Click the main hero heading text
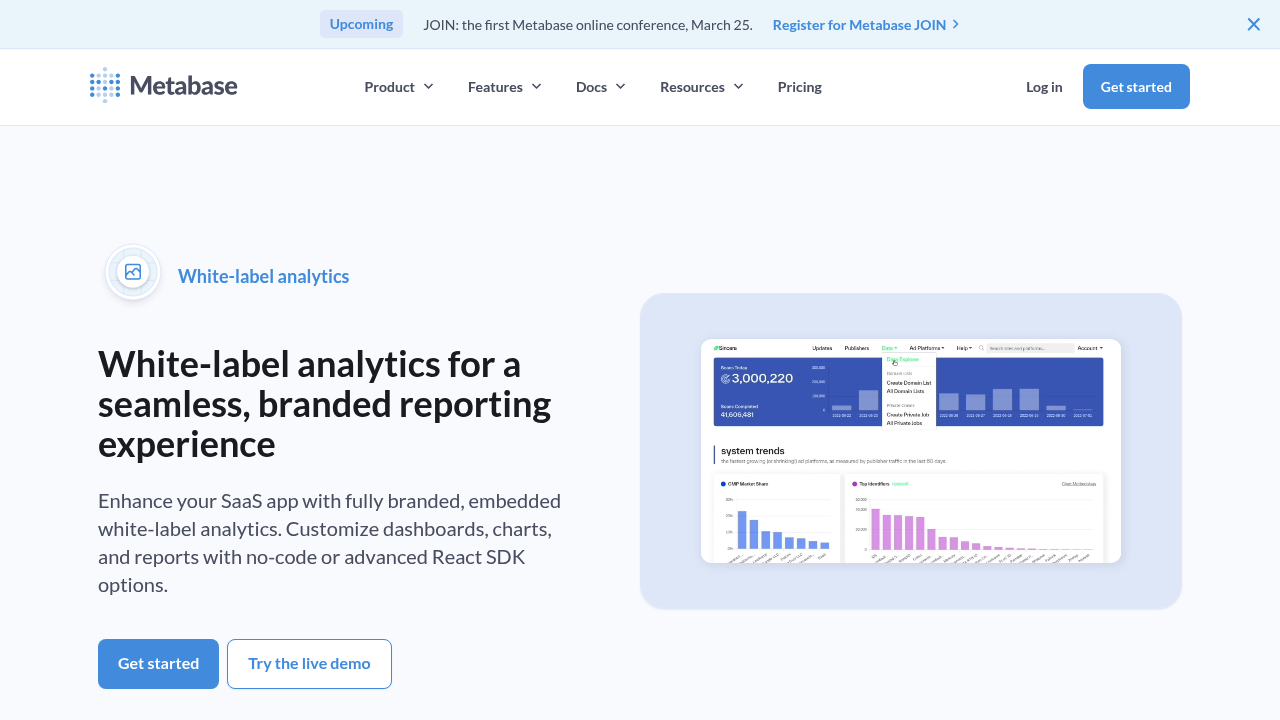This screenshot has width=1280, height=720. [x=325, y=404]
